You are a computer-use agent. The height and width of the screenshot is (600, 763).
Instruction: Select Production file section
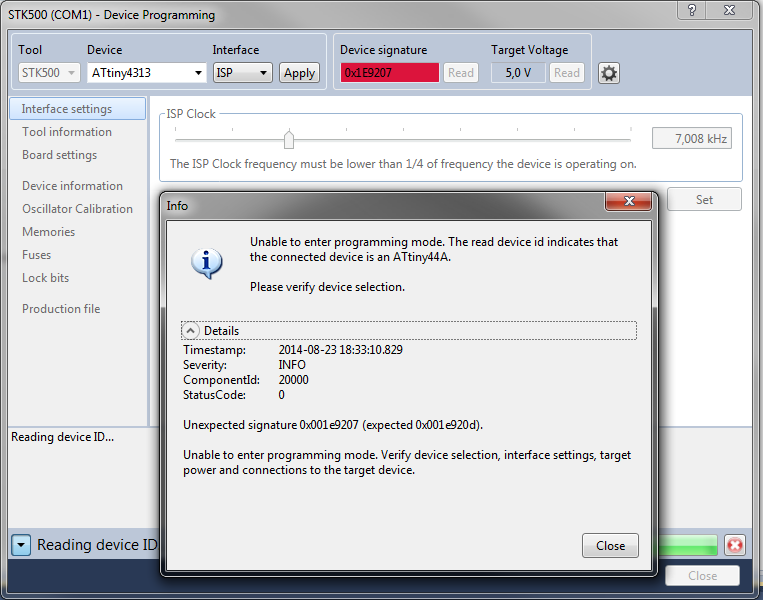click(x=61, y=309)
